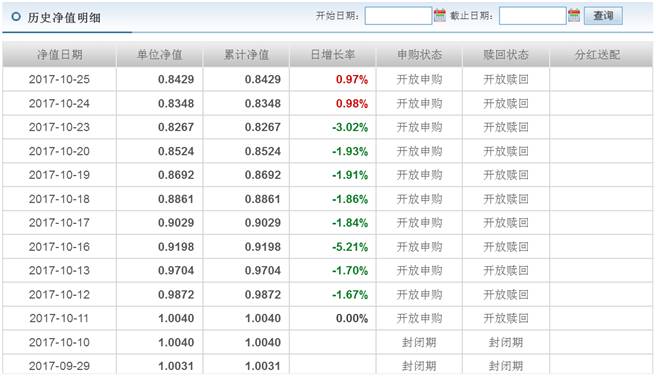
Task: Select the date 2017-10-16
Action: click(x=59, y=247)
